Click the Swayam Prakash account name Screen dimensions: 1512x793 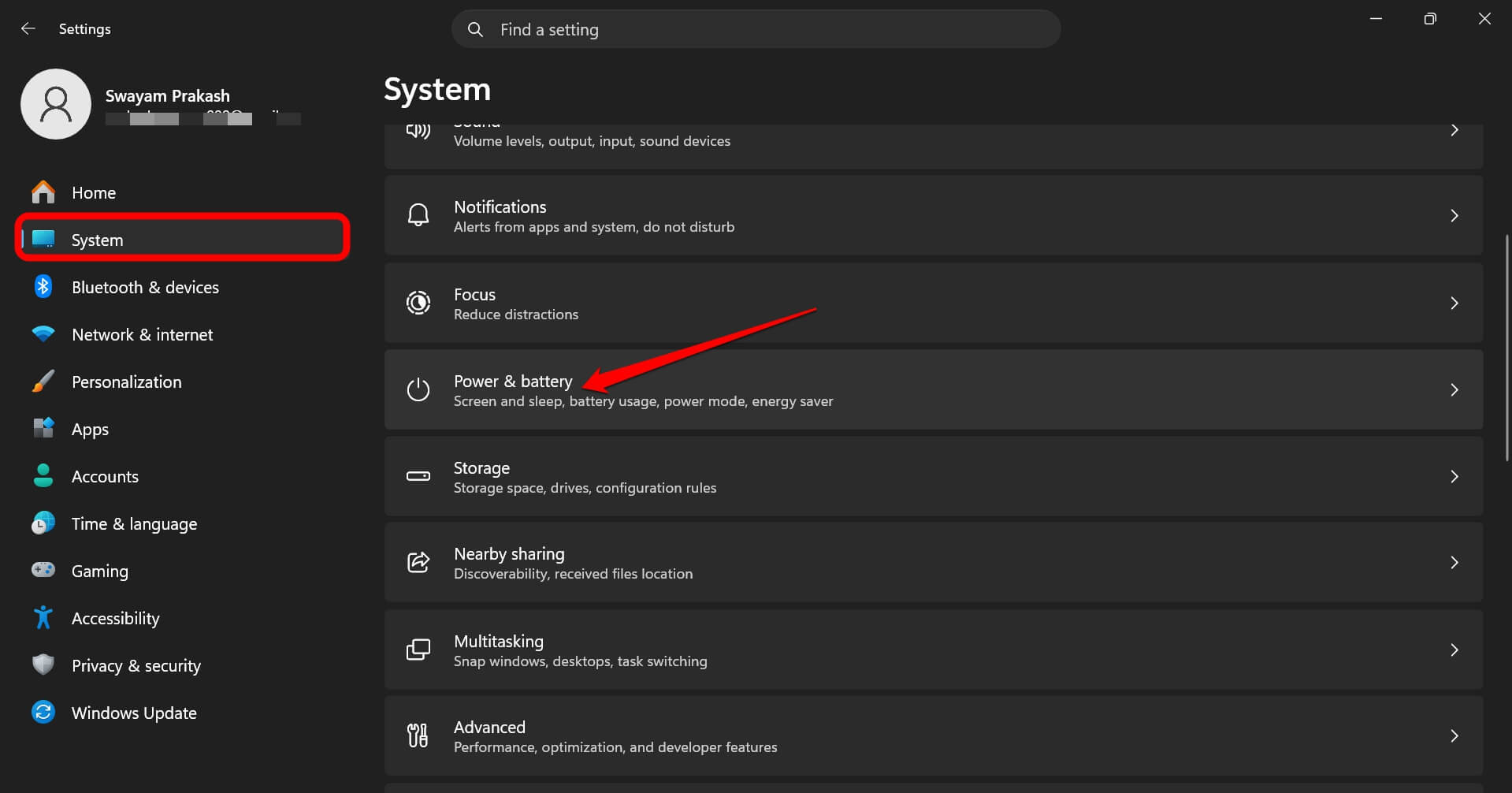(x=168, y=95)
